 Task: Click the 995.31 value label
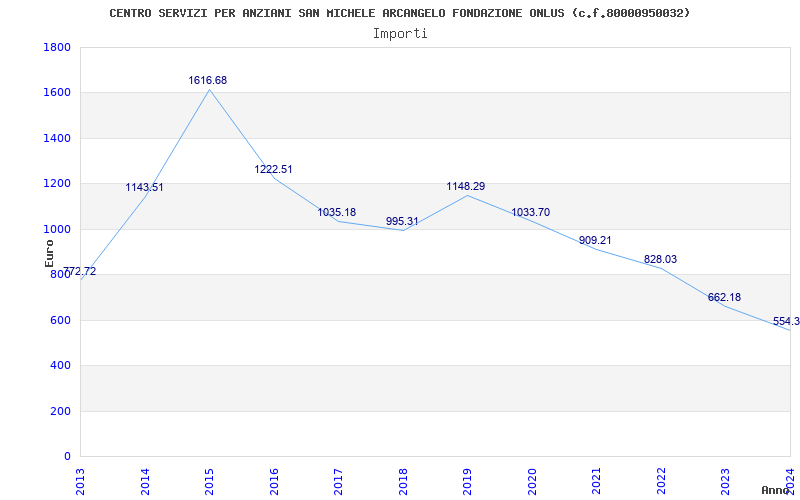point(402,221)
